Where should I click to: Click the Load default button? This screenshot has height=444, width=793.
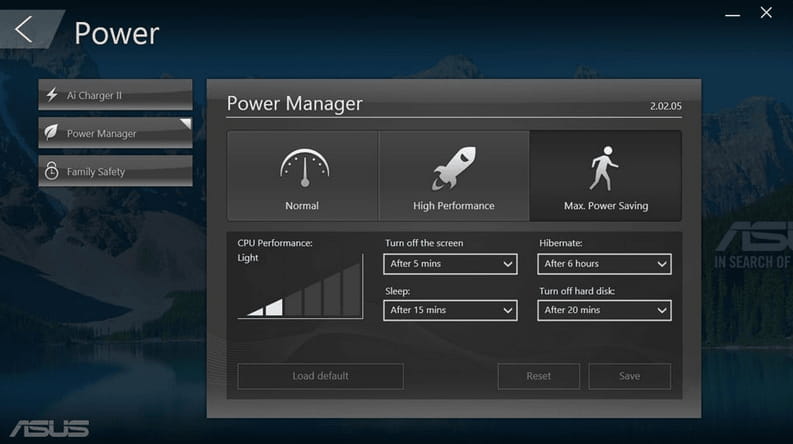pos(320,376)
